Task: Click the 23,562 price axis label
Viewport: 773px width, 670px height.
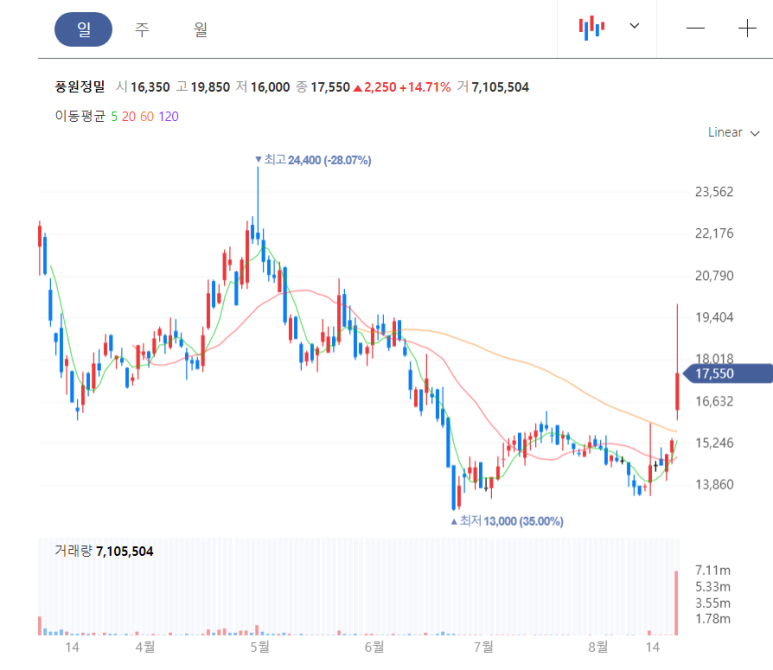Action: [714, 192]
